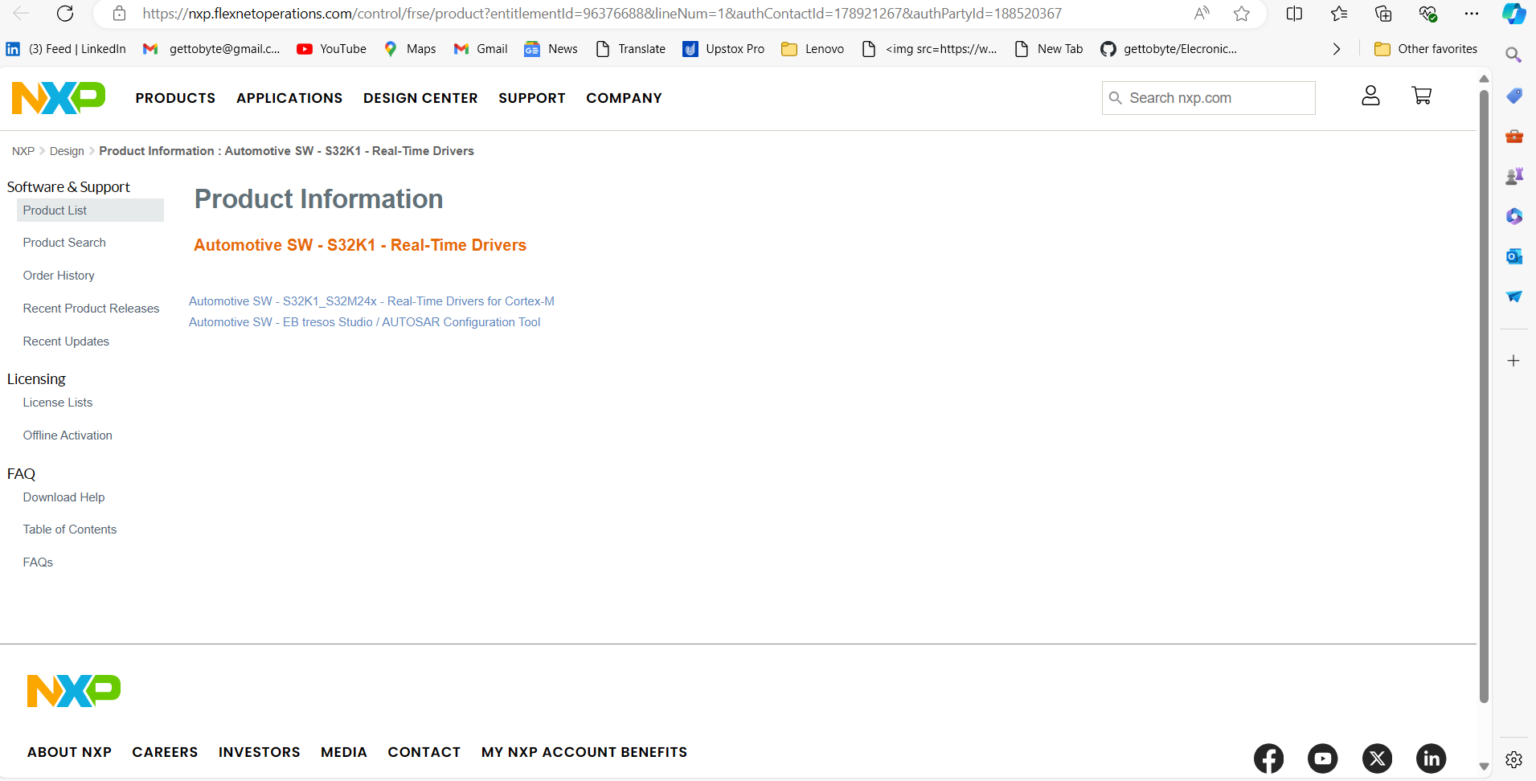The image size is (1536, 781).
Task: Open the PRODUCTS menu
Action: [x=175, y=98]
